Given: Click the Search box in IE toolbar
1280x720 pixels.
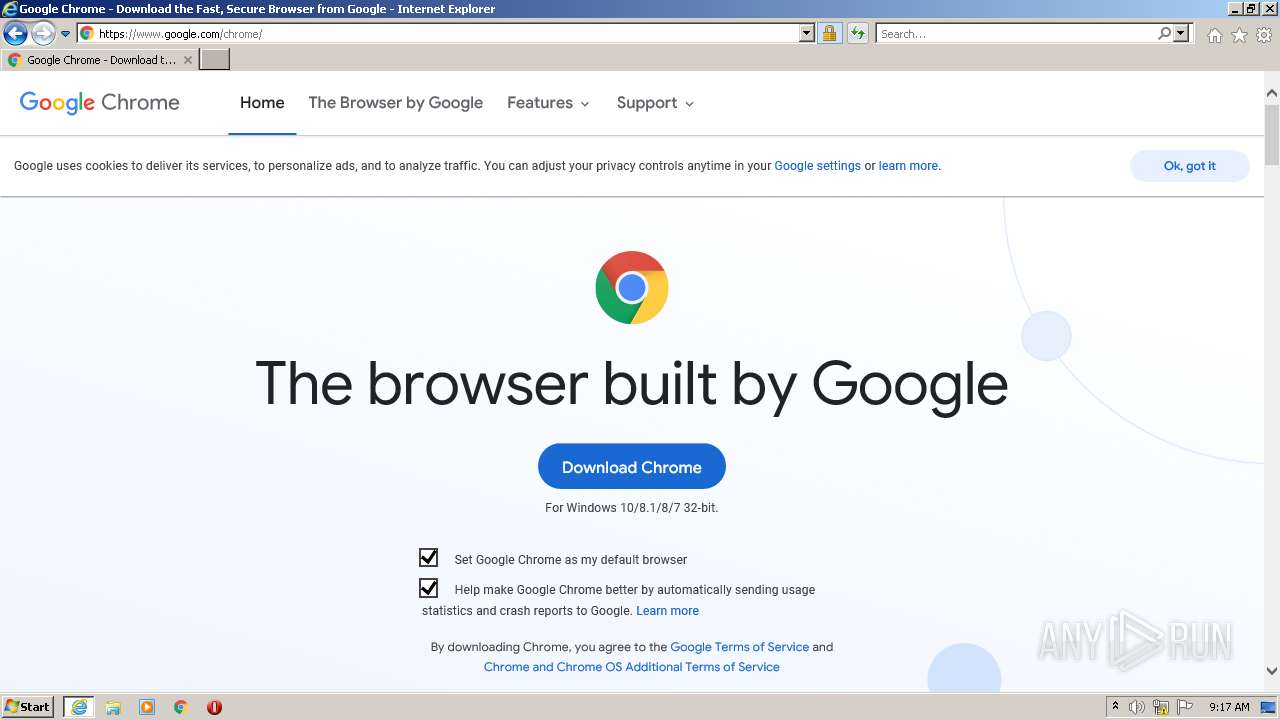Looking at the screenshot, I should click(x=1015, y=34).
